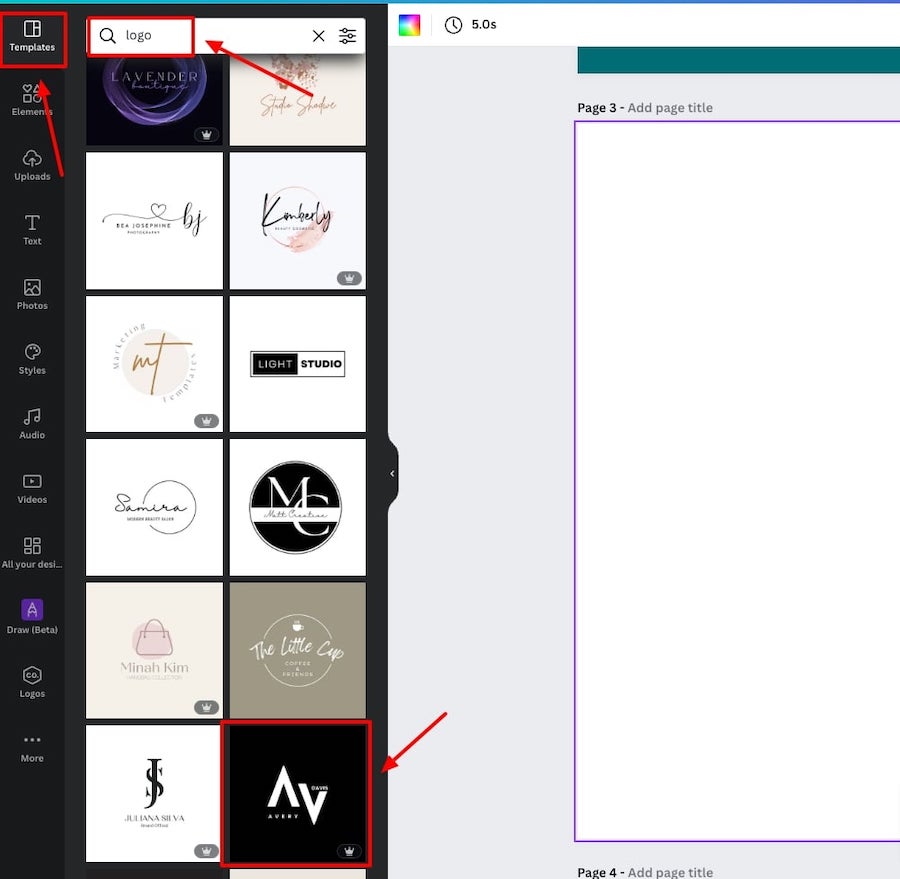Select the Avery Davis black logo template
The image size is (900, 879).
coord(297,793)
